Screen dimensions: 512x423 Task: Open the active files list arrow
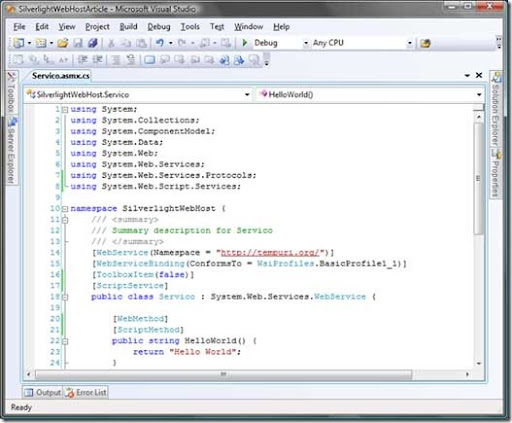coord(467,76)
